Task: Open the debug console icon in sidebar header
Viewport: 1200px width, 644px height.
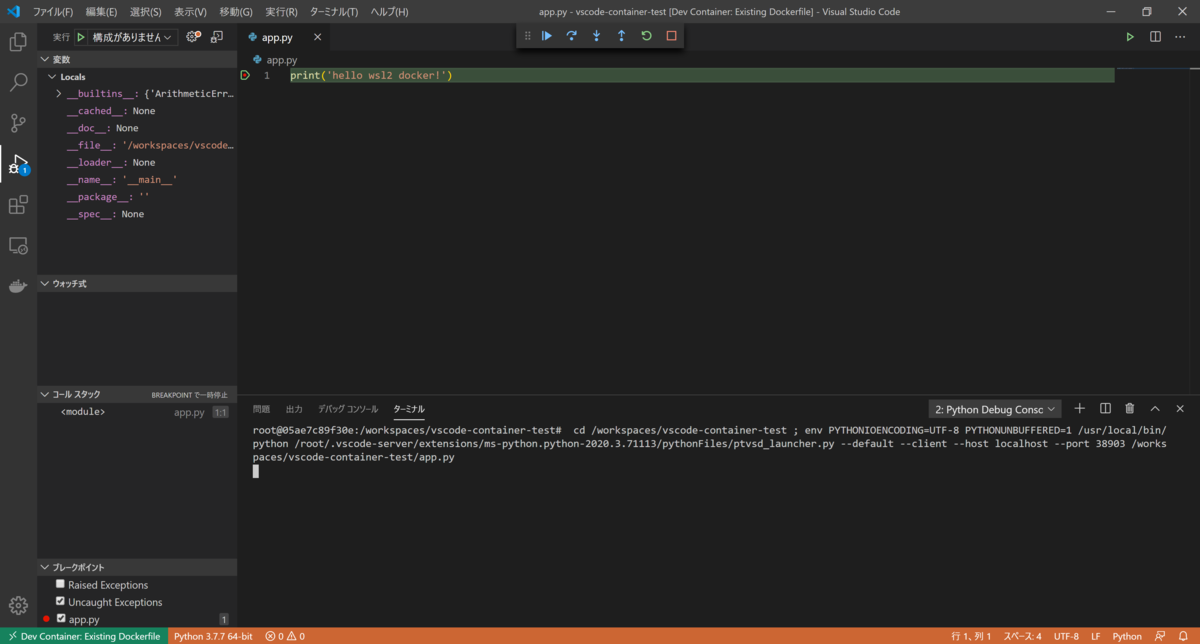Action: 217,37
